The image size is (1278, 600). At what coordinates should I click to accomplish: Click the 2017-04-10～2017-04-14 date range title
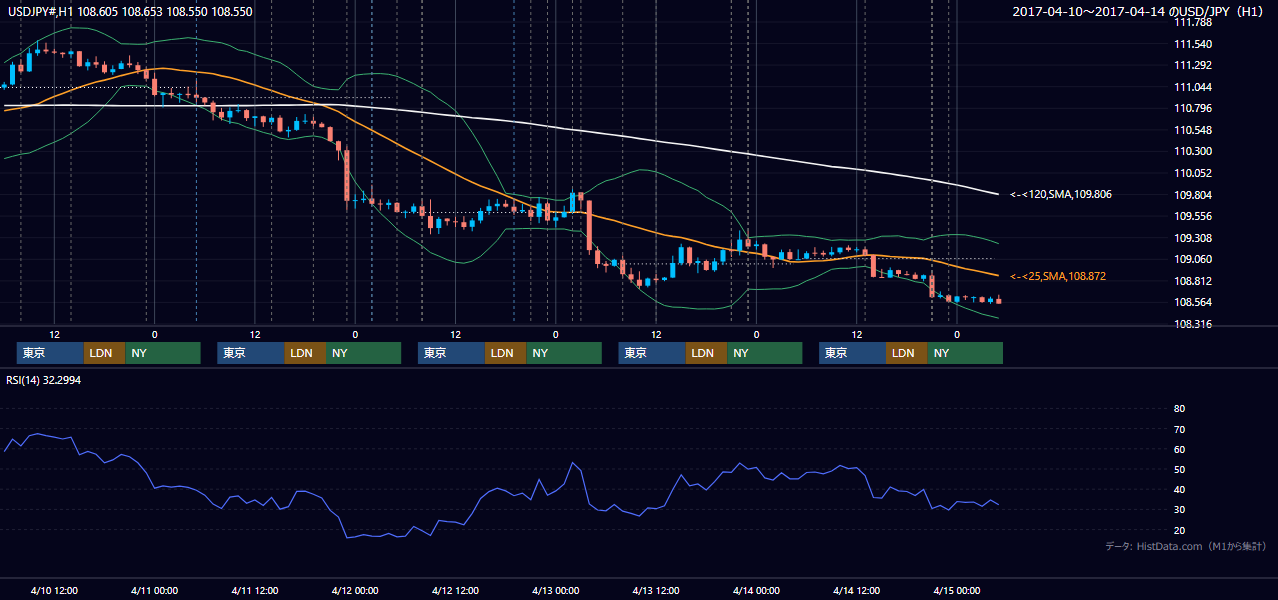click(1140, 12)
